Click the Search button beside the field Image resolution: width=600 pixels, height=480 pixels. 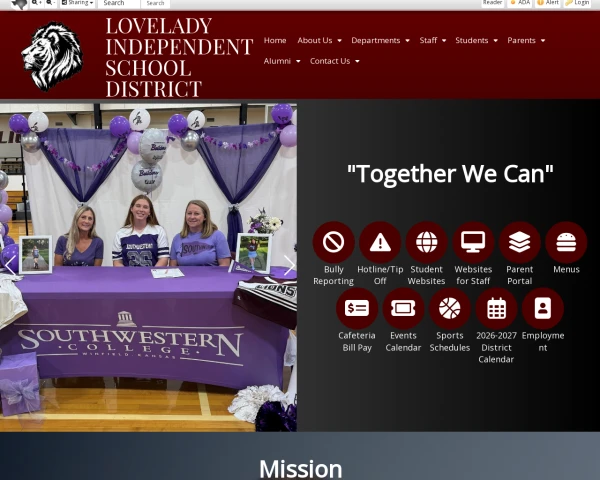point(155,3)
